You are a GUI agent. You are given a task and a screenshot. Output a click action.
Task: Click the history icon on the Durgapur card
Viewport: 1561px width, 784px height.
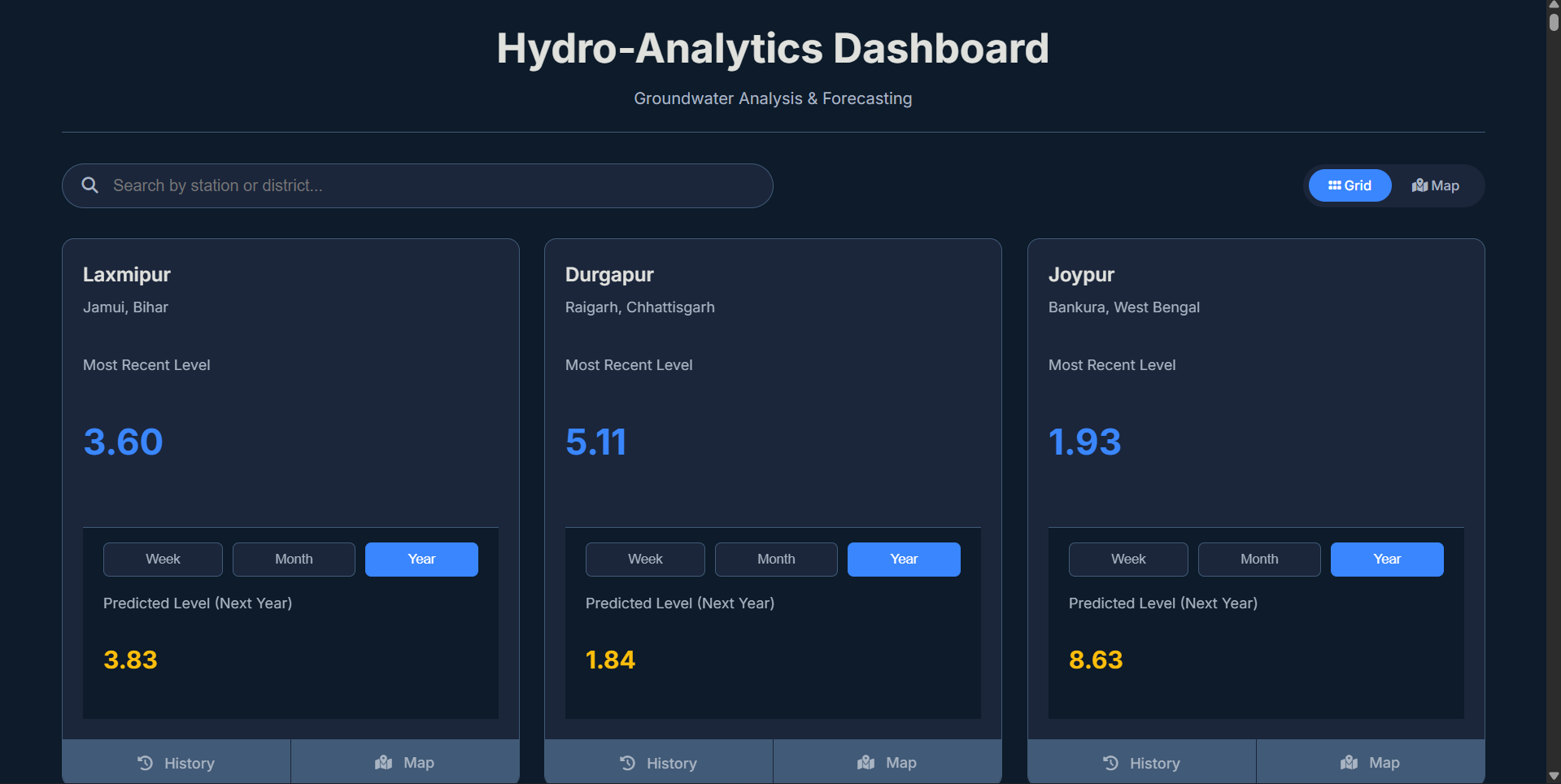click(627, 763)
